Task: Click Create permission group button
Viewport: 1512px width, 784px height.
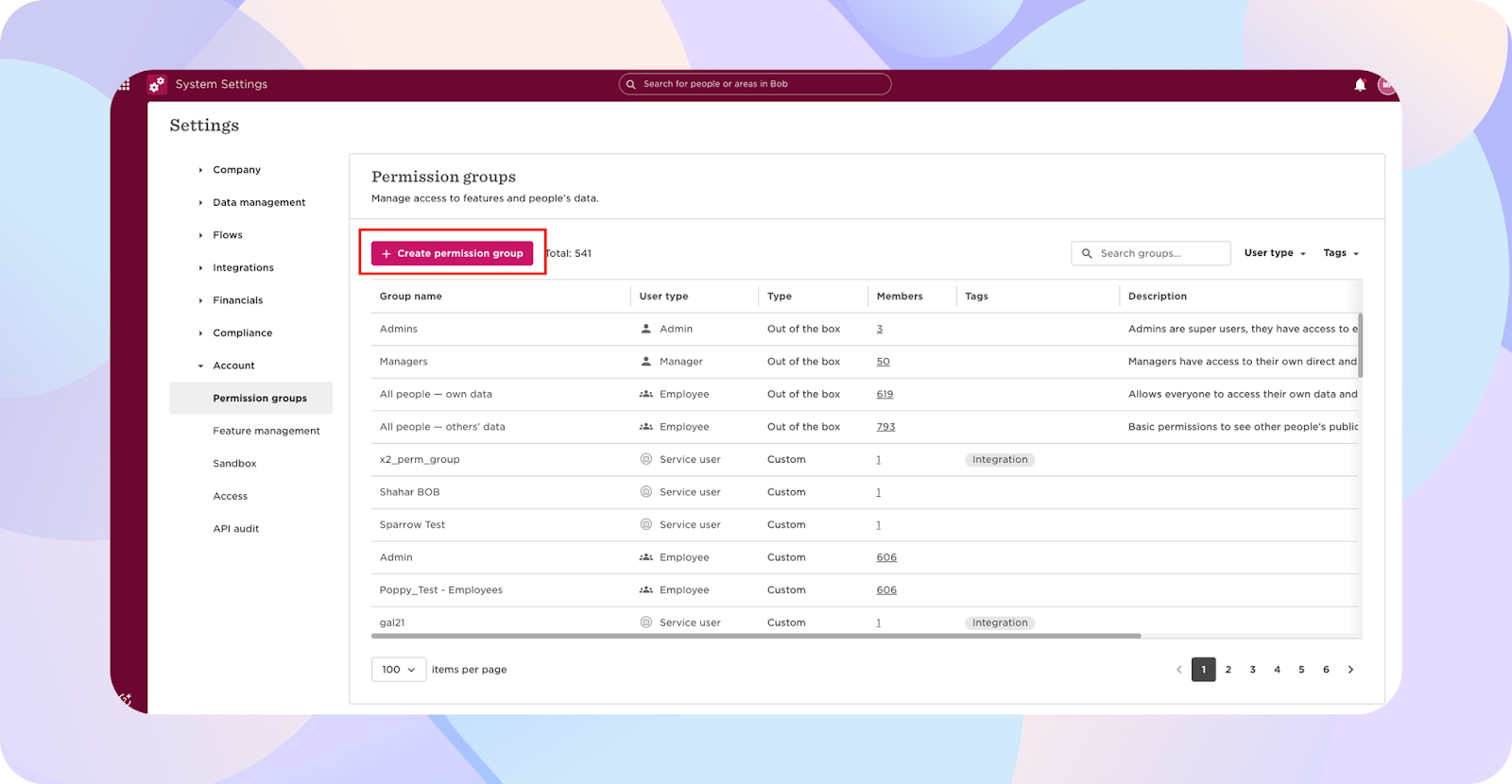Action: pyautogui.click(x=453, y=253)
